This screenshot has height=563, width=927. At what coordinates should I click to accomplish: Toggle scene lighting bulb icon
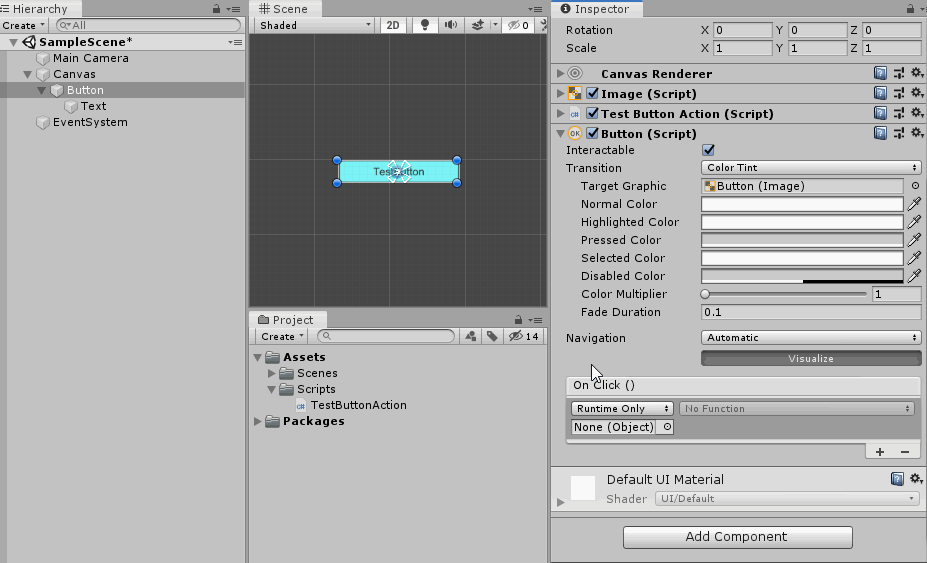click(x=425, y=25)
